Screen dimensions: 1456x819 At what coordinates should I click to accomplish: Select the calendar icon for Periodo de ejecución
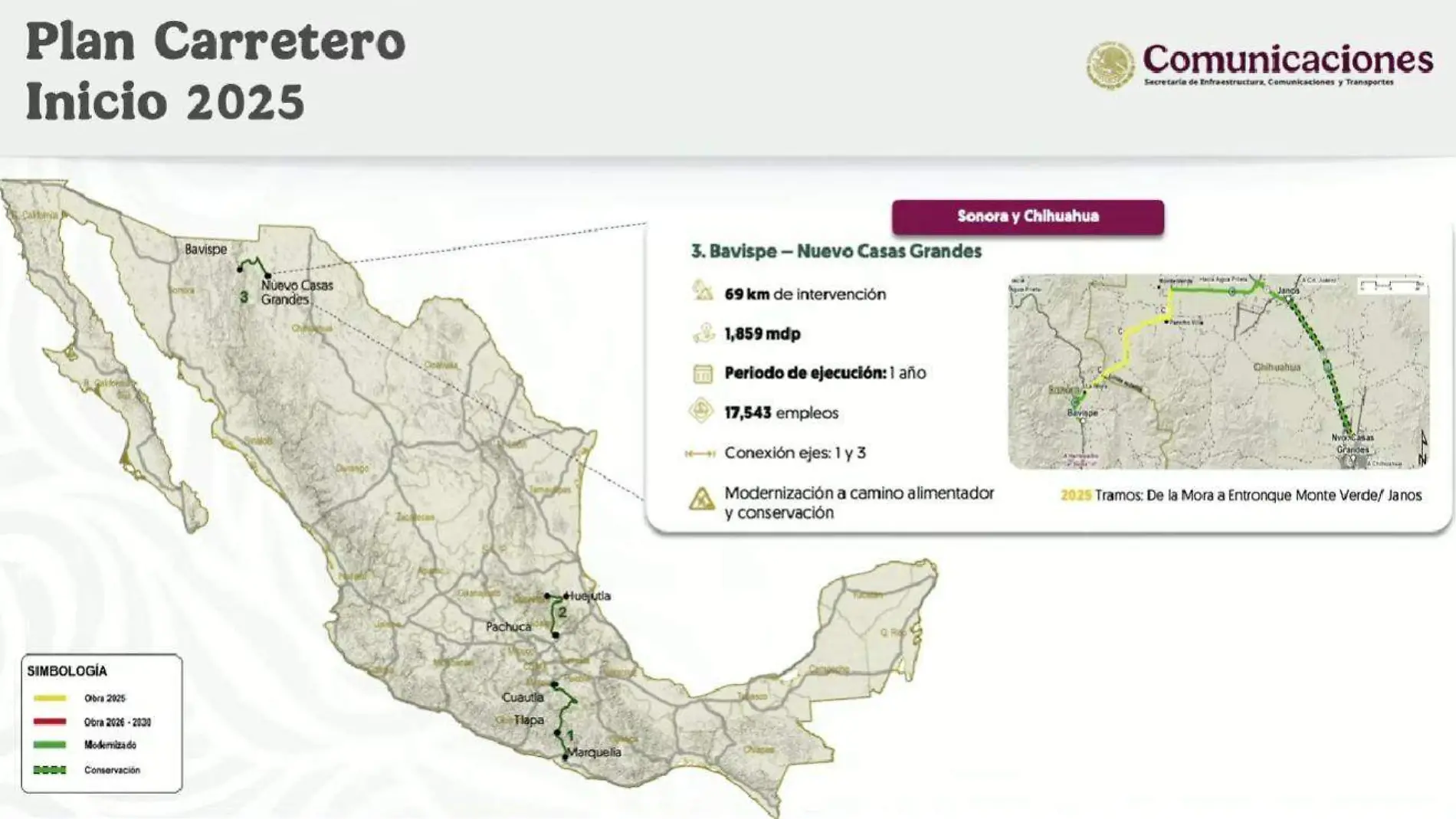click(x=702, y=374)
